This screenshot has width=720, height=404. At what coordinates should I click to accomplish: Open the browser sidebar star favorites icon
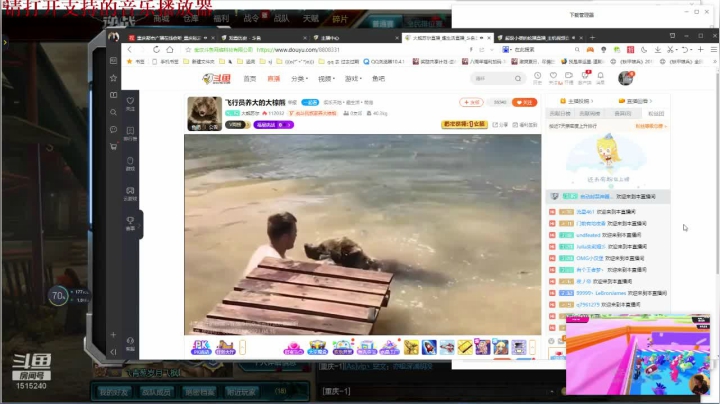pos(113,78)
